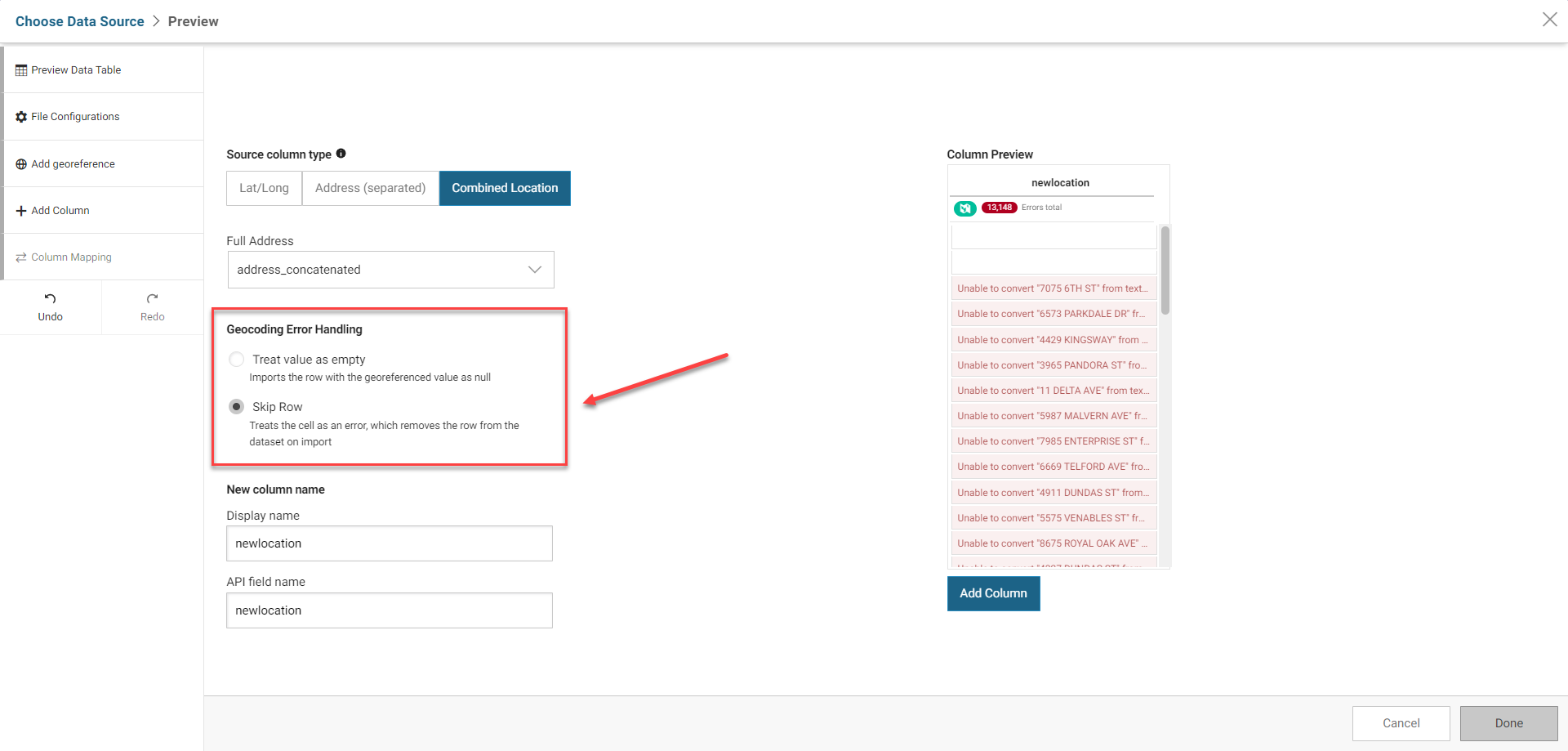Viewport: 1568px width, 751px height.
Task: Click the Display name input field
Action: coord(390,543)
